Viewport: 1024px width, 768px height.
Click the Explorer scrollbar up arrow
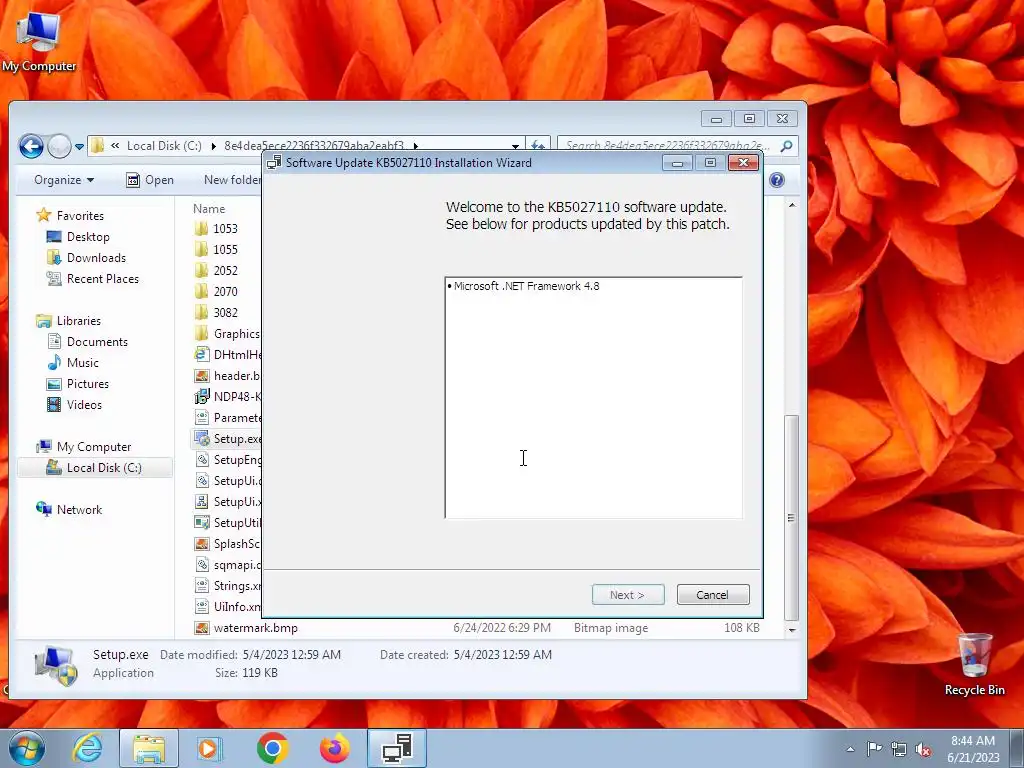[x=792, y=206]
